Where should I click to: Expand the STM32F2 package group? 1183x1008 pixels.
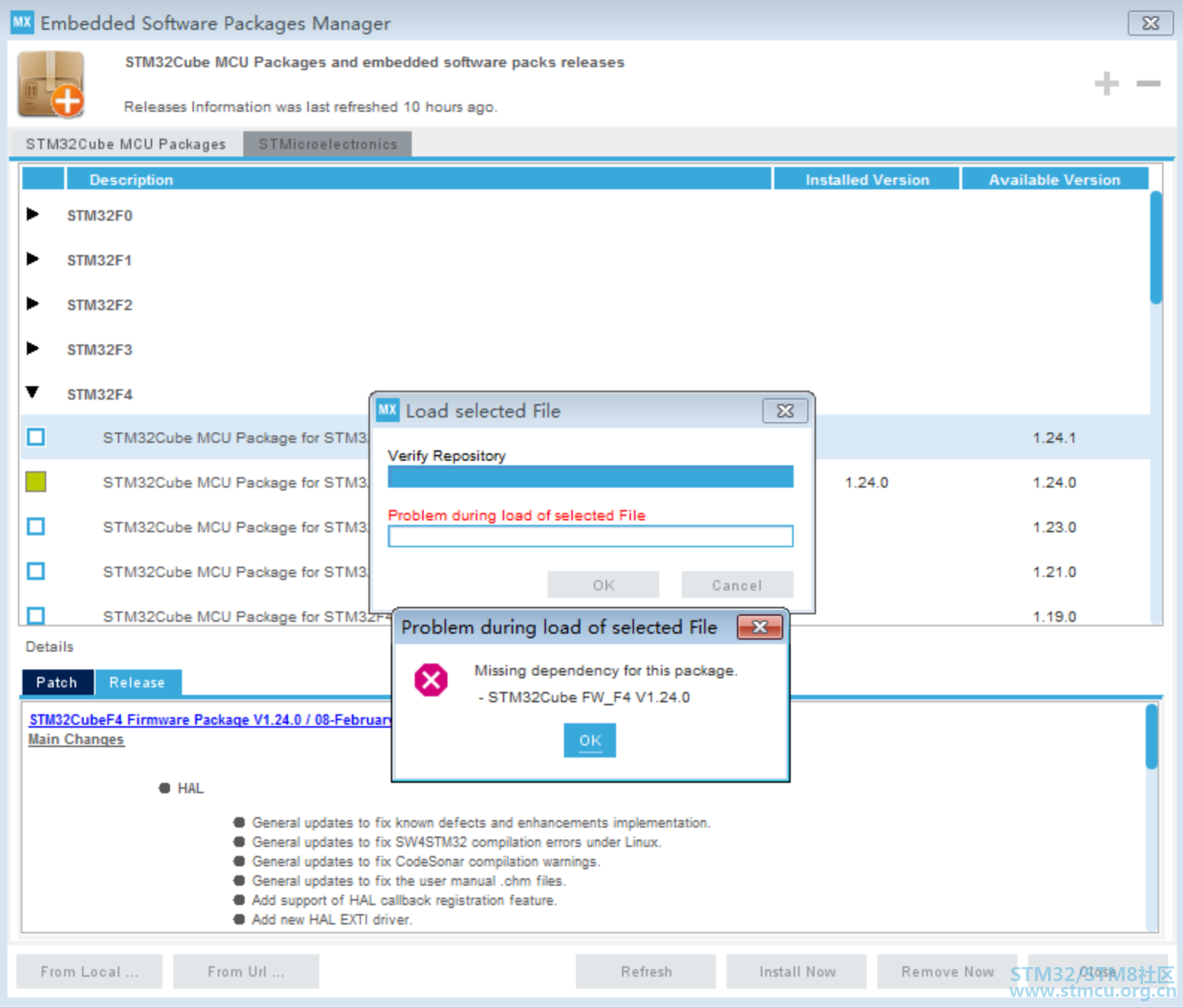coord(32,304)
